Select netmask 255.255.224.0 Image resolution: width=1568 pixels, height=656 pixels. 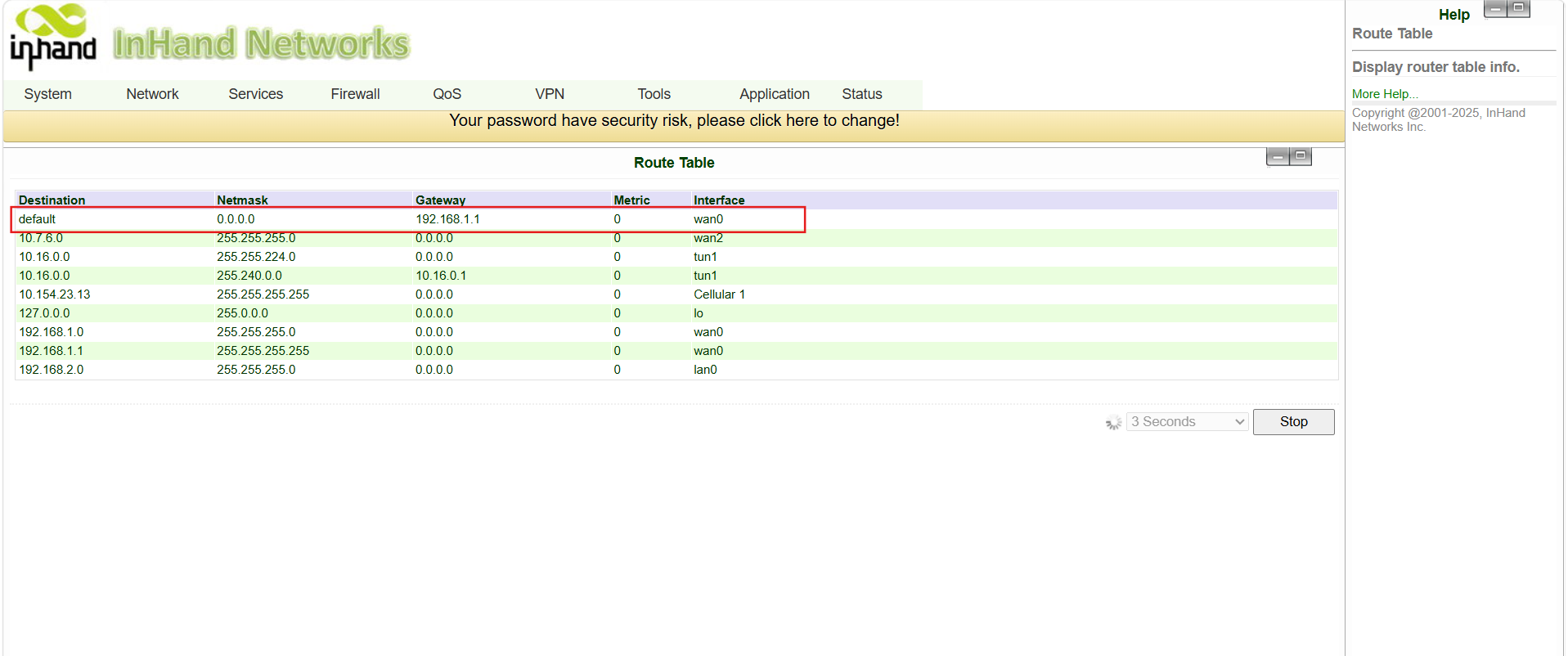[x=256, y=257]
